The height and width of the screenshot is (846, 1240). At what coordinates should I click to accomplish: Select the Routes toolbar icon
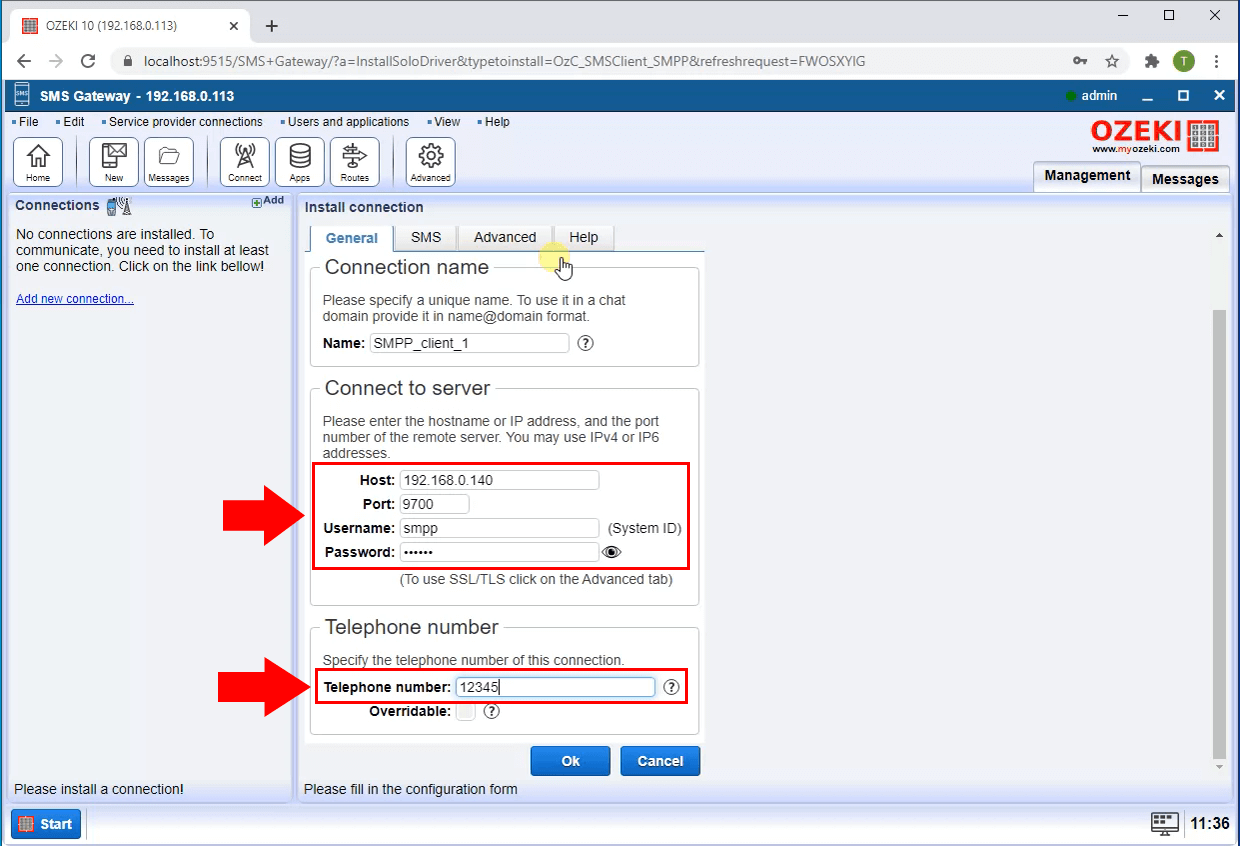coord(355,160)
